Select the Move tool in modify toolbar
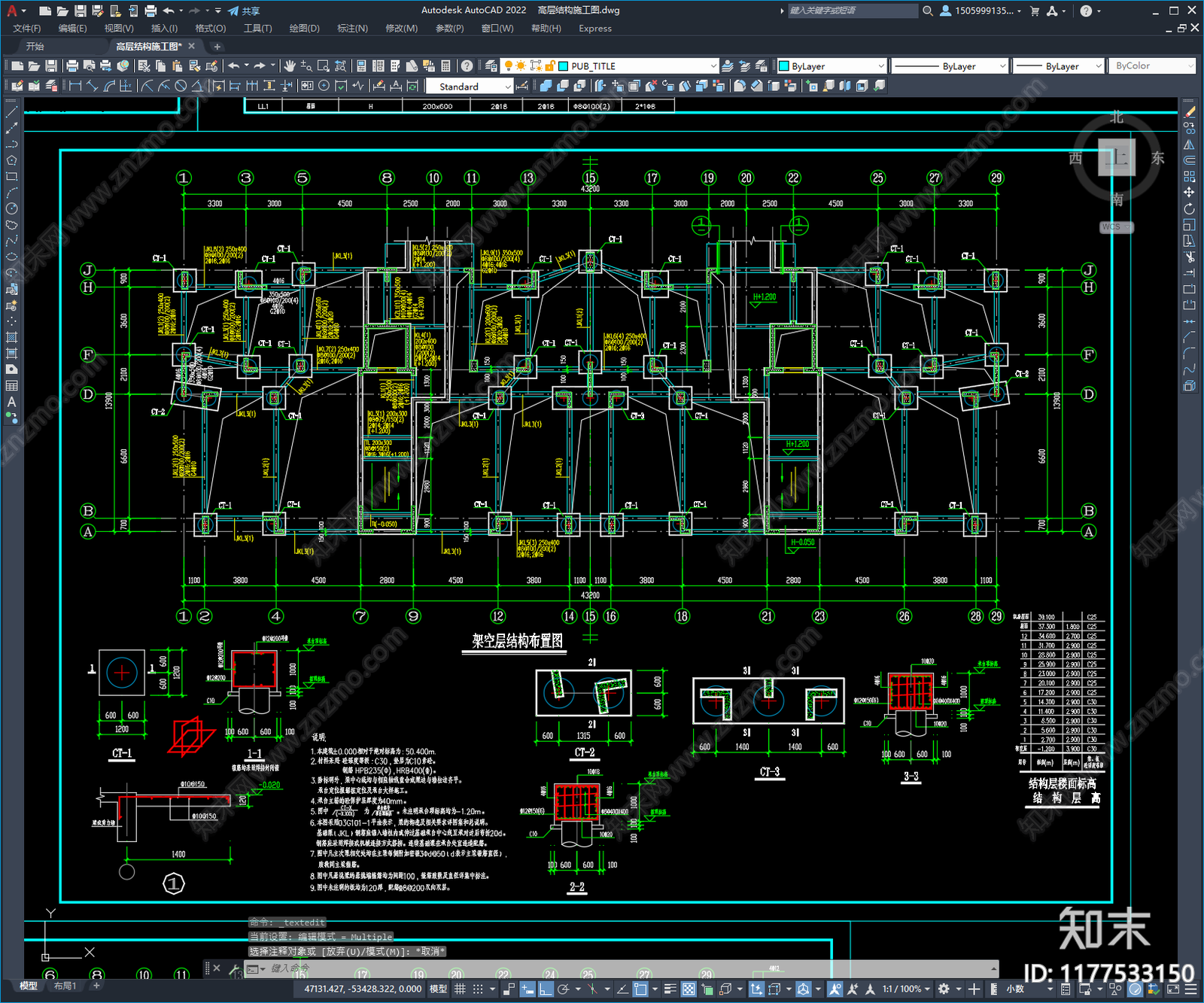 (x=1189, y=193)
